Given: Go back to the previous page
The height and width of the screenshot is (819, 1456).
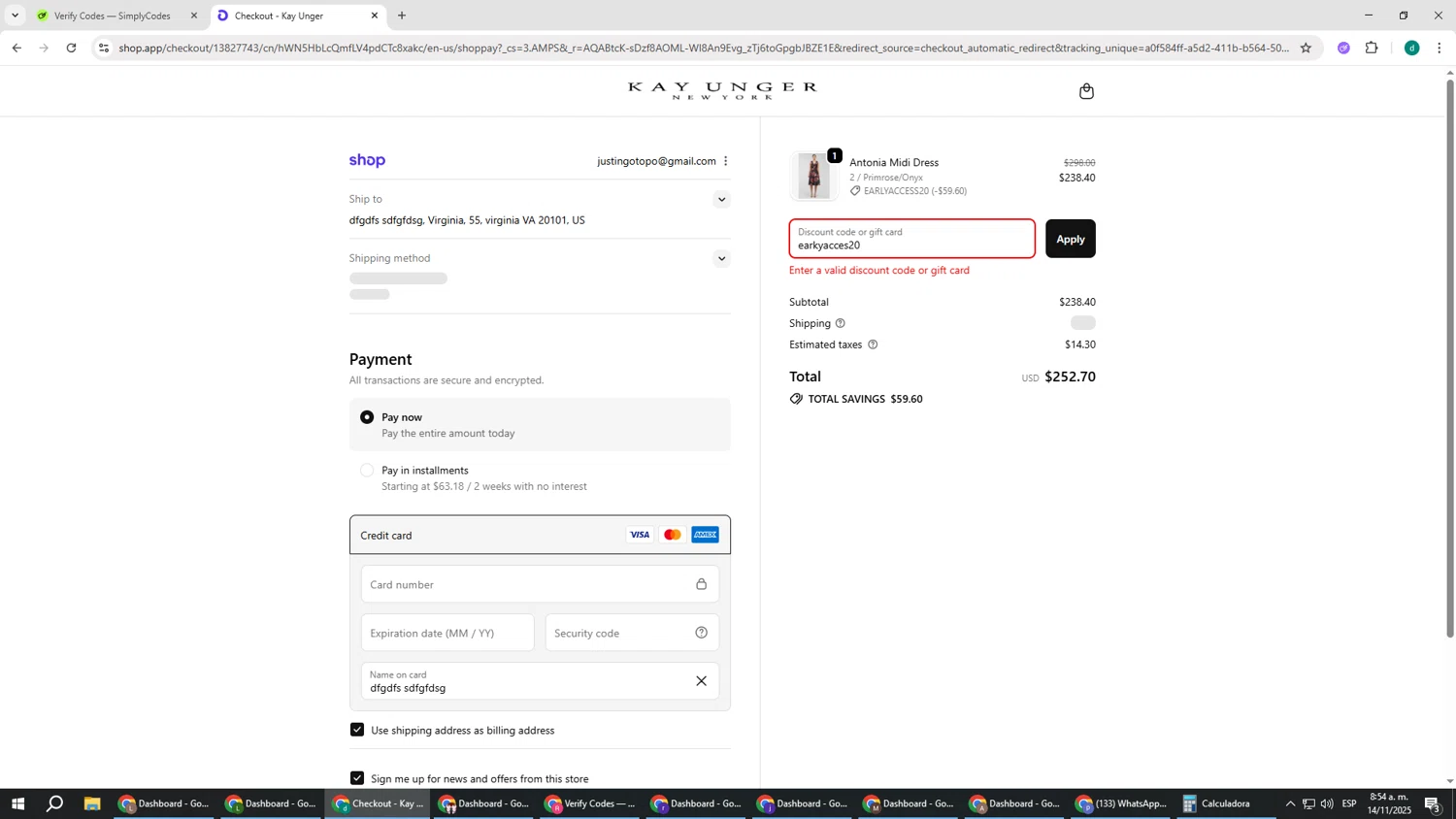Looking at the screenshot, I should point(17,48).
